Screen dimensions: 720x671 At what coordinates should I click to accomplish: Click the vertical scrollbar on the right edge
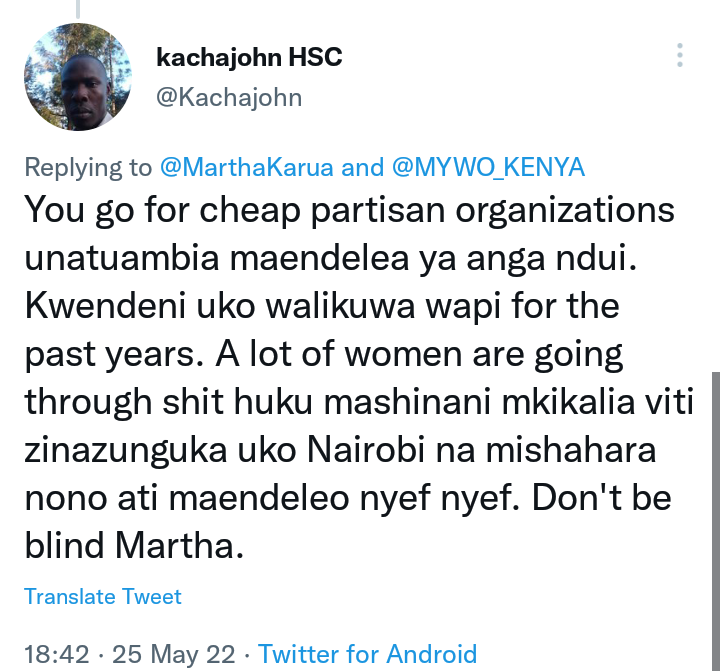(715, 521)
